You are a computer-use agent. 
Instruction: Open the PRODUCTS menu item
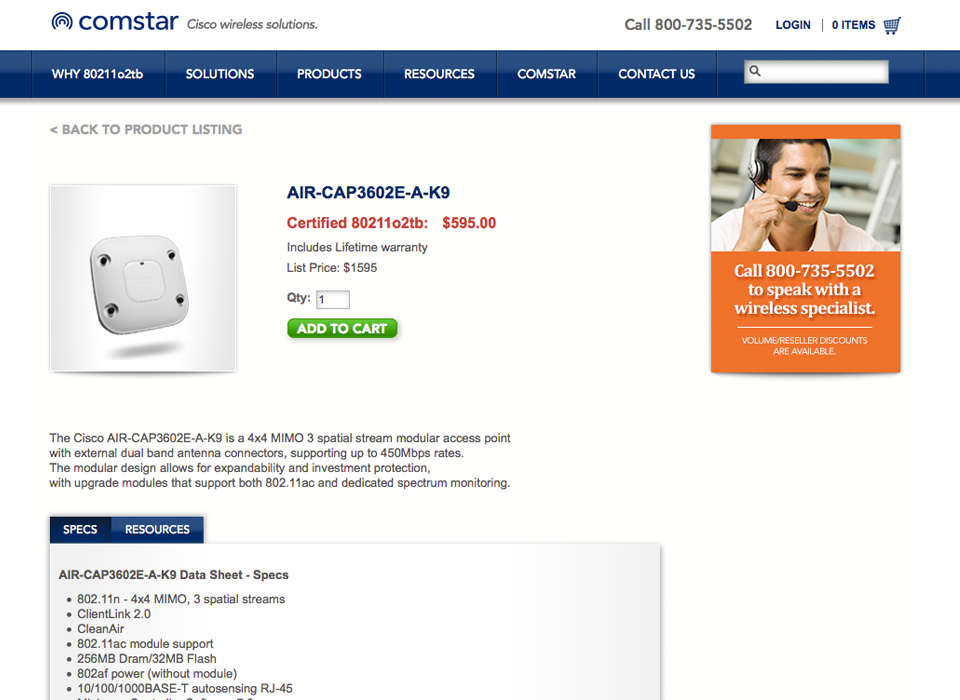point(329,74)
